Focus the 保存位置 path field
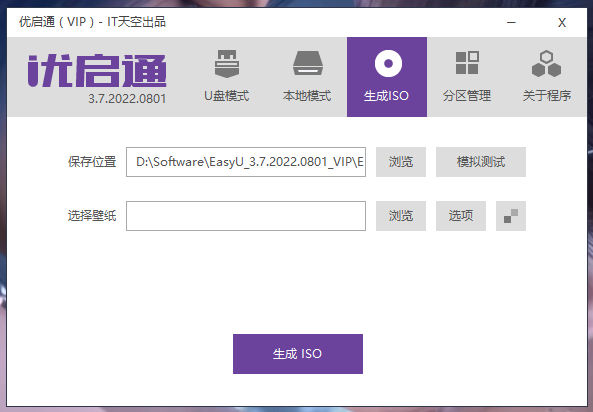The image size is (593, 412). [x=246, y=162]
